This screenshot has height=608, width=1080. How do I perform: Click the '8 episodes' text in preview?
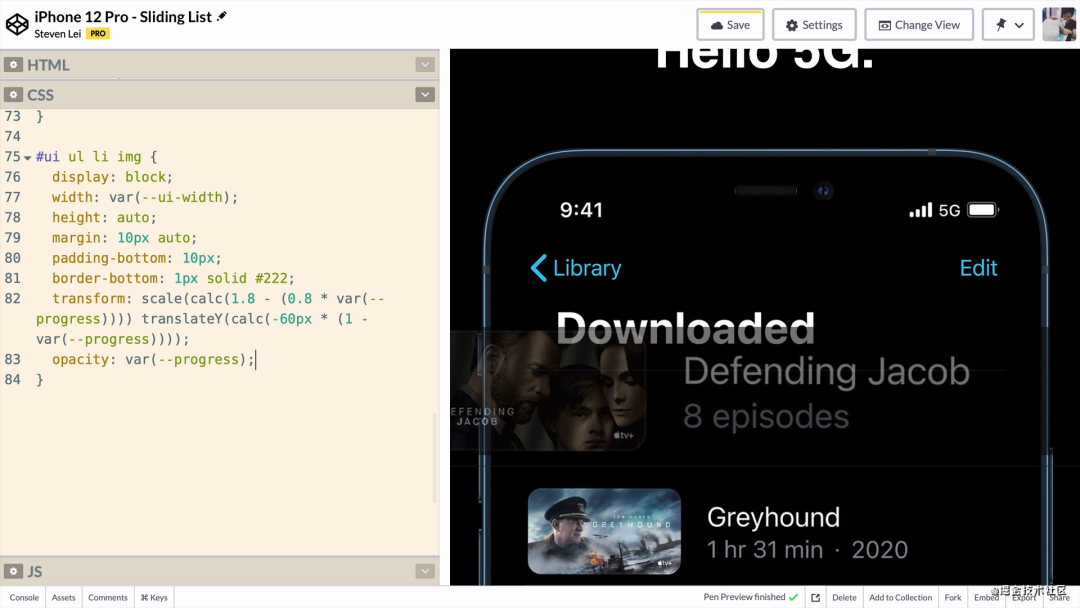(766, 417)
